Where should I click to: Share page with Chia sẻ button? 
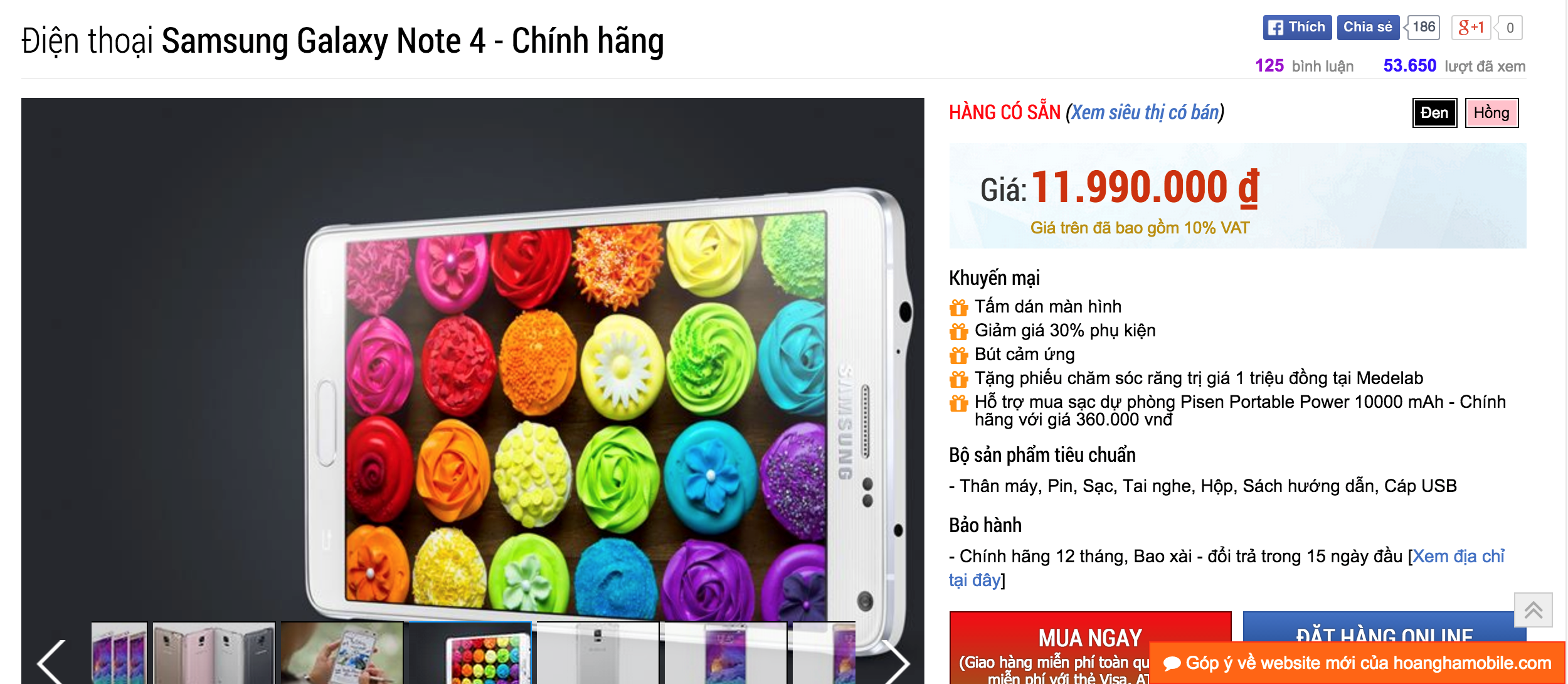(1368, 28)
